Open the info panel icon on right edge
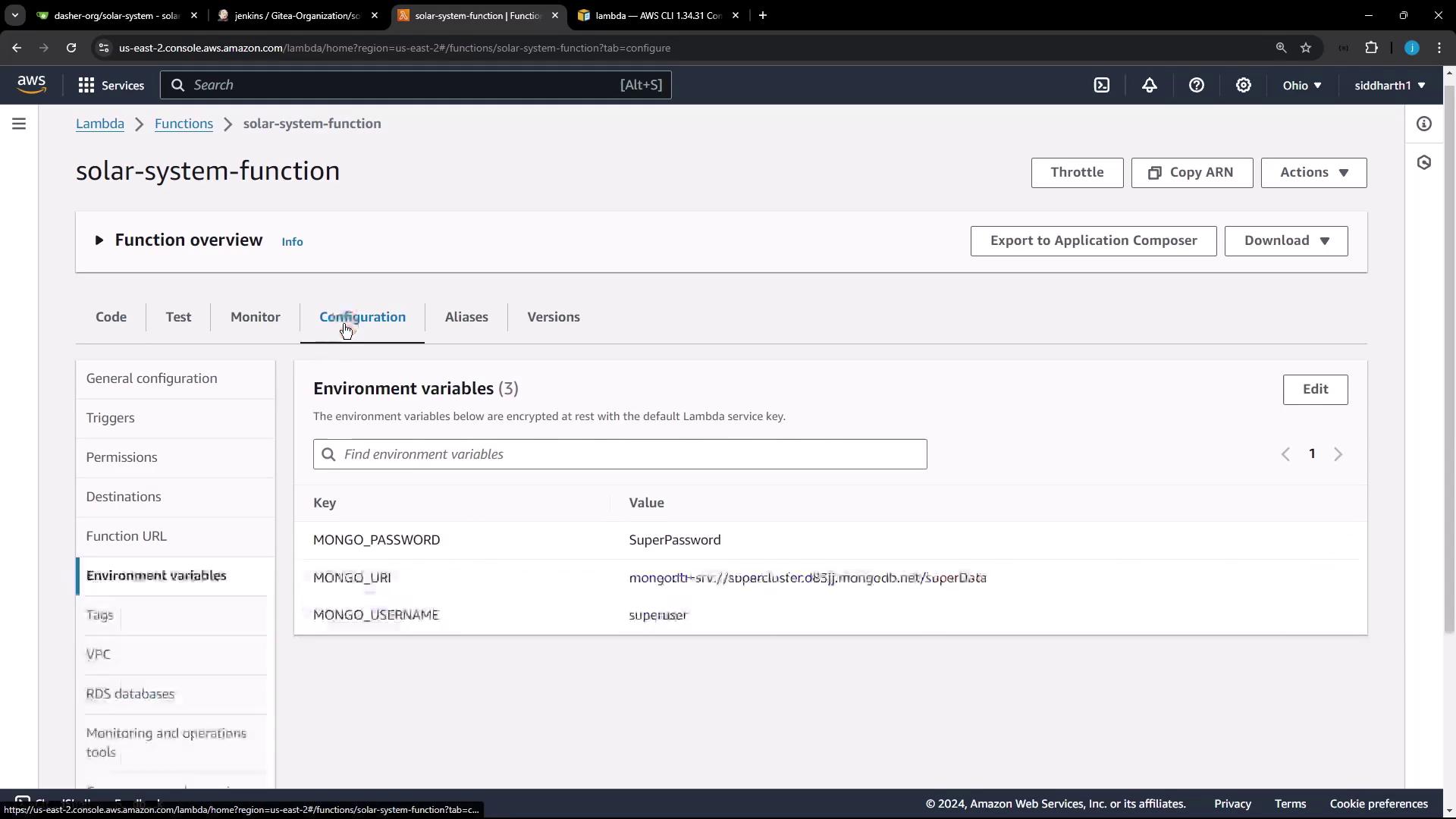This screenshot has width=1456, height=819. 1424,124
